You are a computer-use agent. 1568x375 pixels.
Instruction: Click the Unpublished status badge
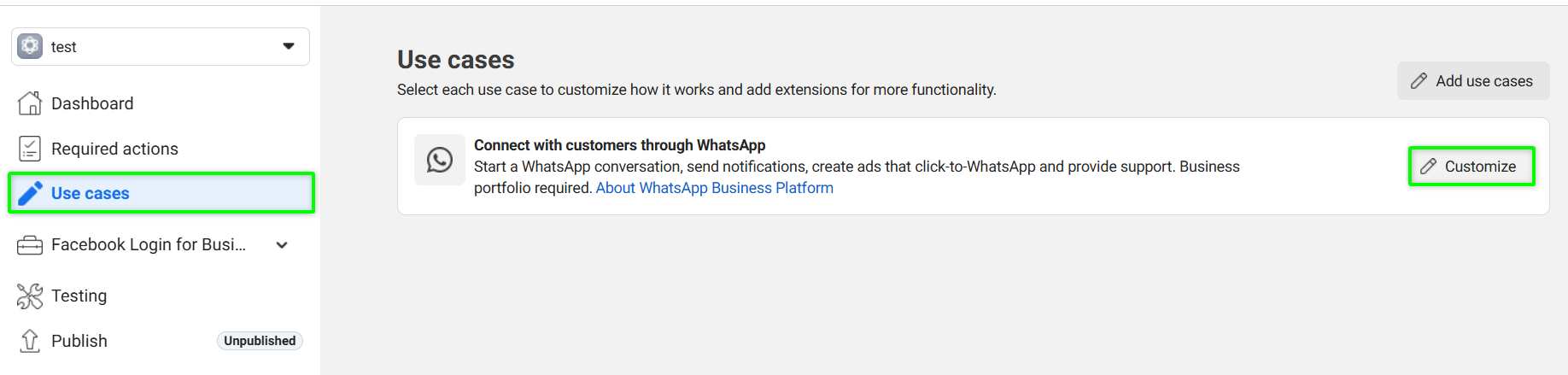(260, 341)
